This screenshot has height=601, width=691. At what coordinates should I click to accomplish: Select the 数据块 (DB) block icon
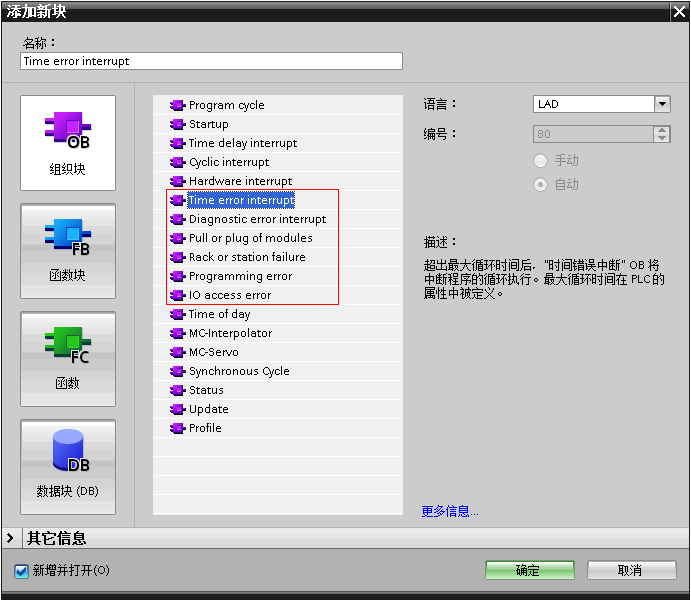coord(68,466)
